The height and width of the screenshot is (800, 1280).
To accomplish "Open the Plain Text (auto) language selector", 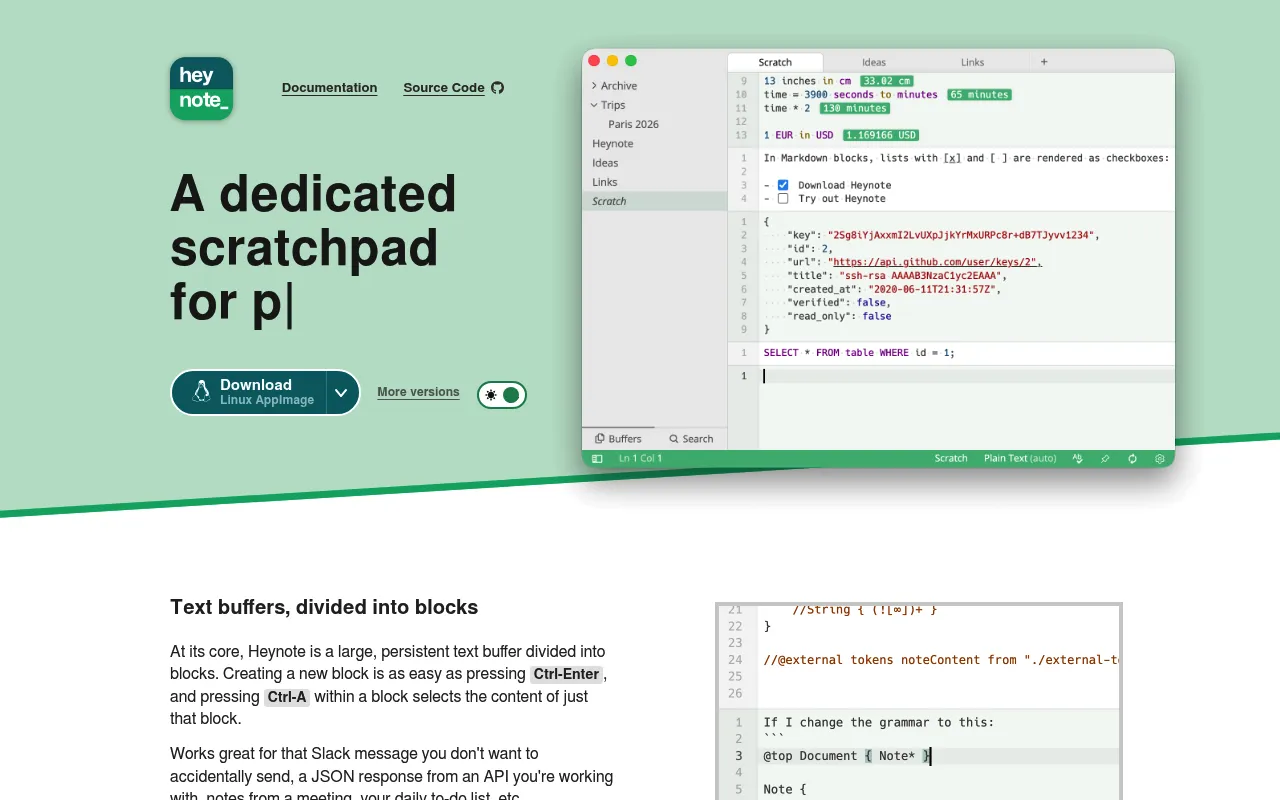I will point(1020,458).
